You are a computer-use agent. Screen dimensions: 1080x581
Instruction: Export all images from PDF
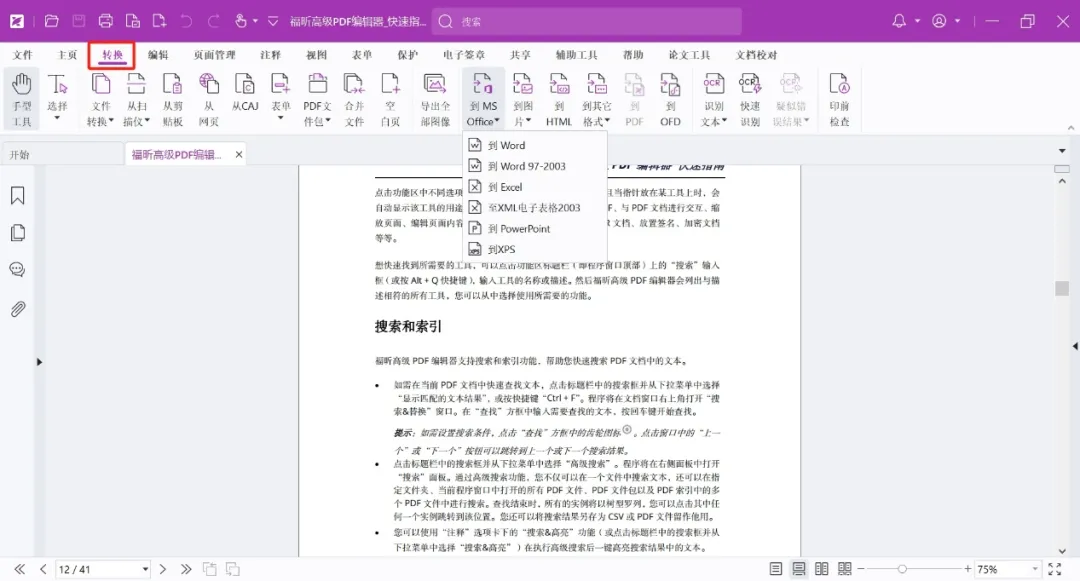pos(435,100)
